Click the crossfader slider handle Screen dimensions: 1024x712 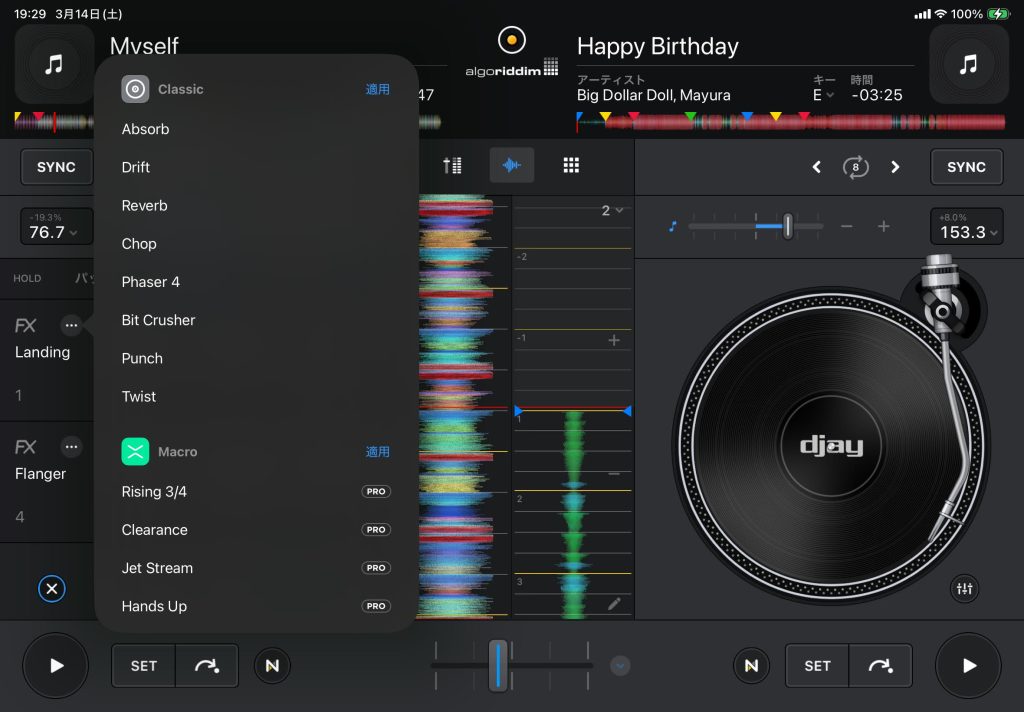pyautogui.click(x=498, y=665)
